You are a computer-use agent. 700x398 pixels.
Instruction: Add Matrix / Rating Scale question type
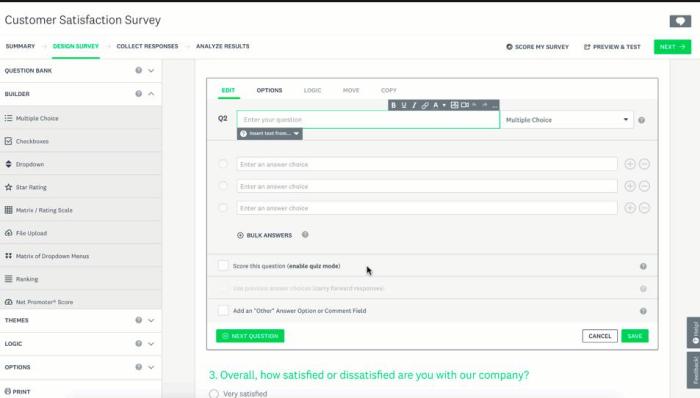(81, 210)
